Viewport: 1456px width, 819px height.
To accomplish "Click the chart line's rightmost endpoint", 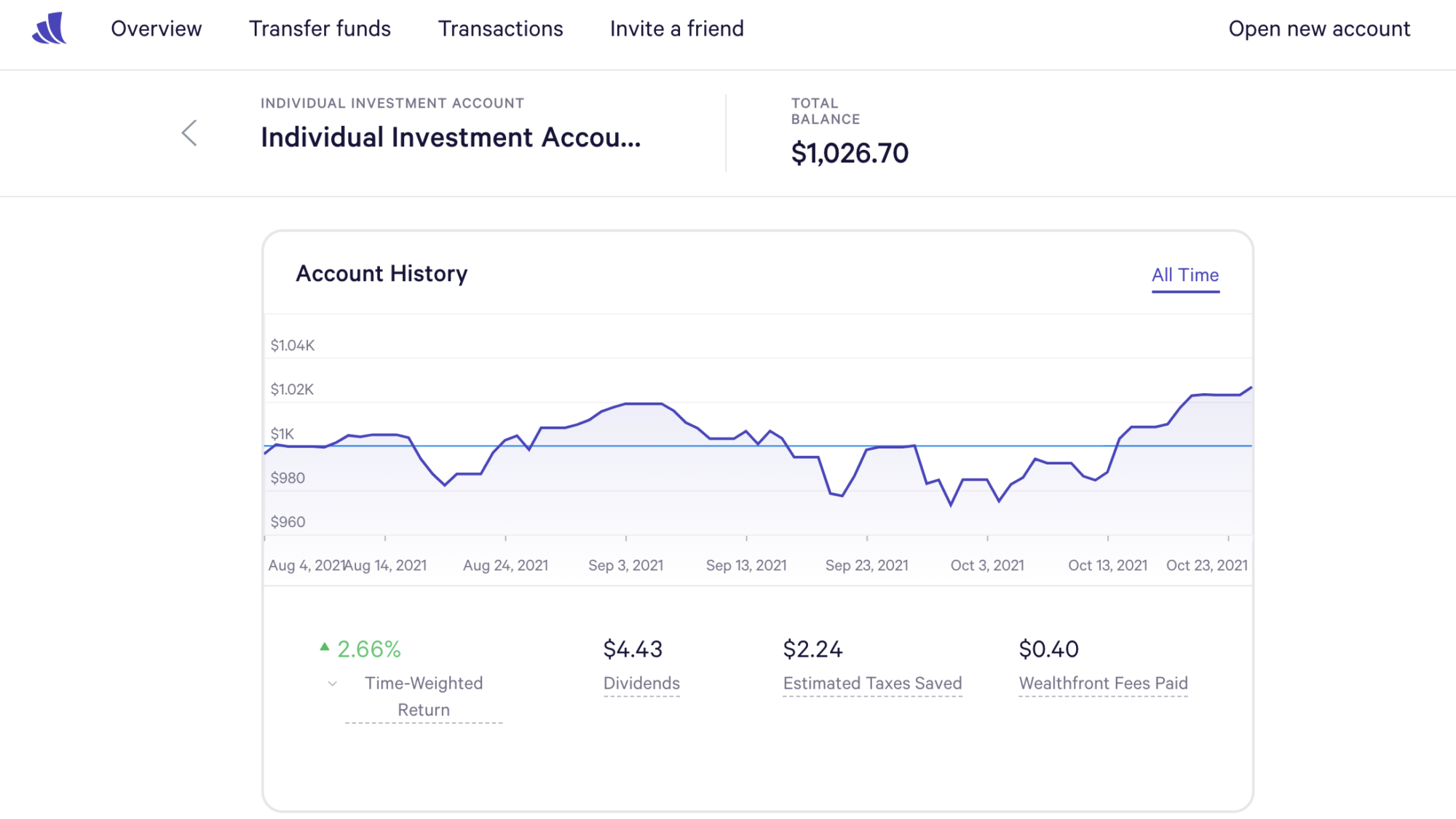I will coord(1250,388).
